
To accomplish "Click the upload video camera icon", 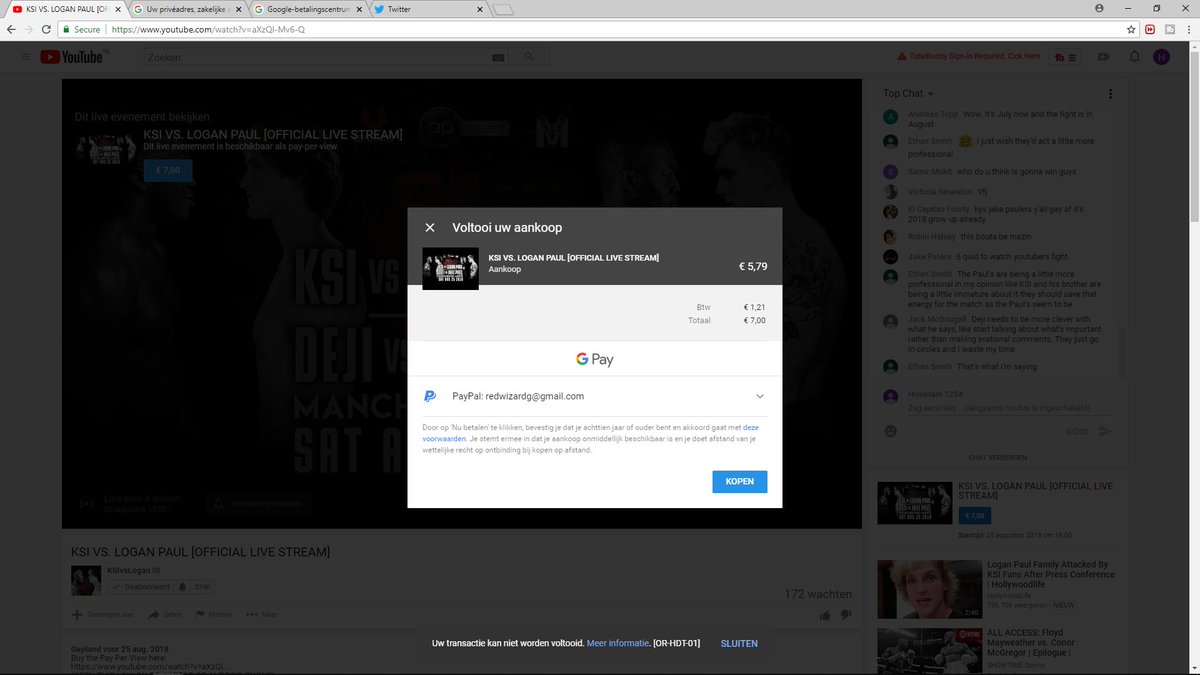I will point(1105,57).
